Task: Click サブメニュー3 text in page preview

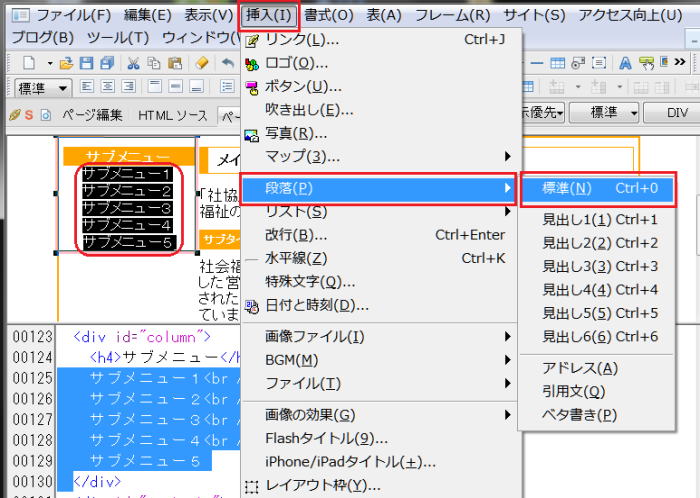Action: (x=127, y=207)
